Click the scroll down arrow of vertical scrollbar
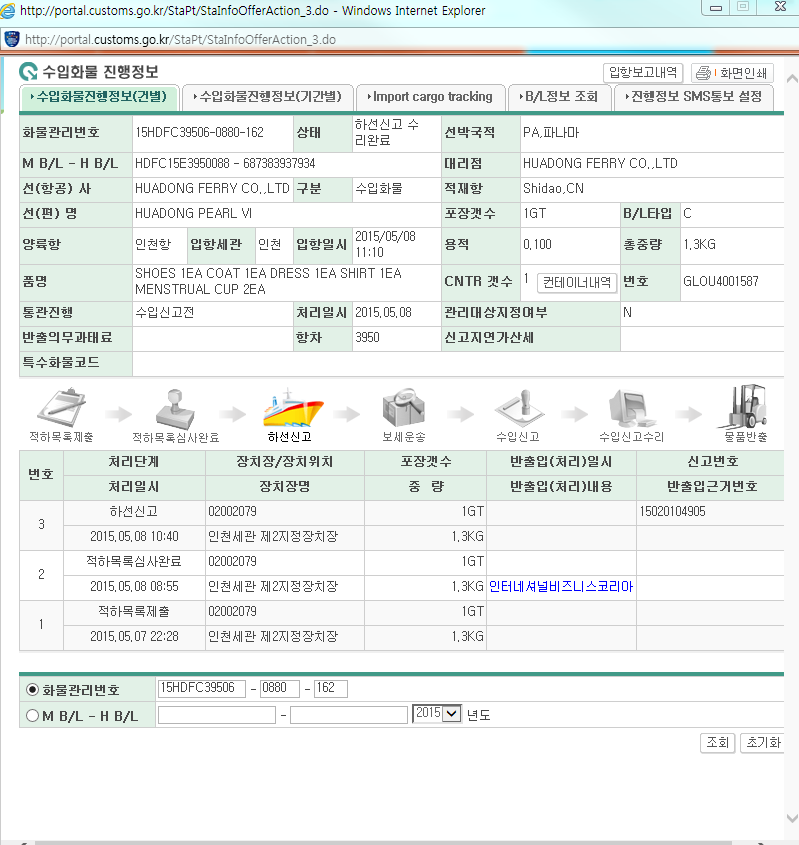799x845 pixels. click(792, 818)
